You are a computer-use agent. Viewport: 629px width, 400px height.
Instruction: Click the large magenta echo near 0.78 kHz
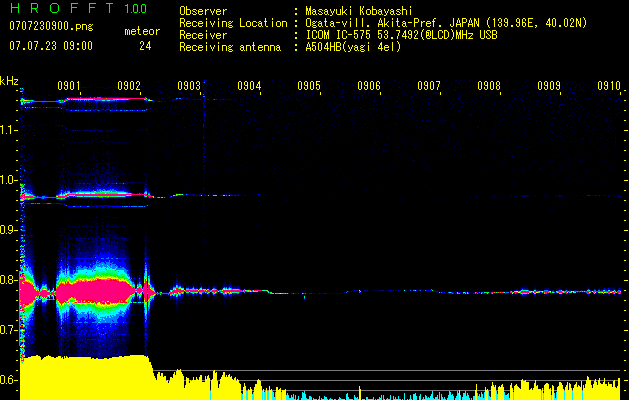96,291
